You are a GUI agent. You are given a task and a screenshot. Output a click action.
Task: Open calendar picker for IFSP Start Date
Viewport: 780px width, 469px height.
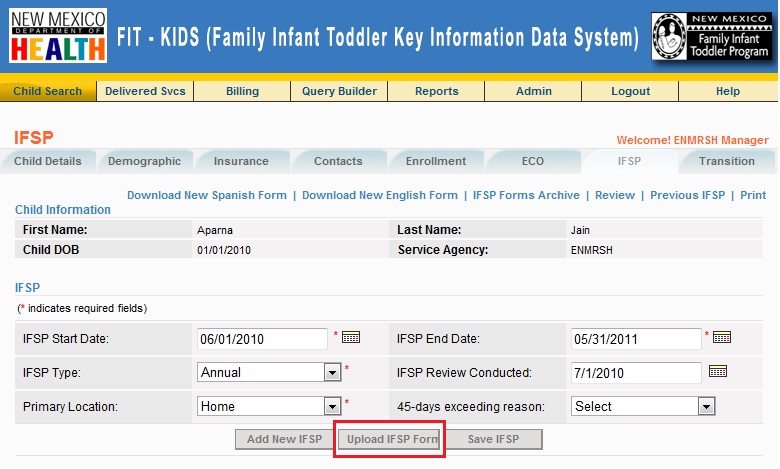pyautogui.click(x=351, y=338)
